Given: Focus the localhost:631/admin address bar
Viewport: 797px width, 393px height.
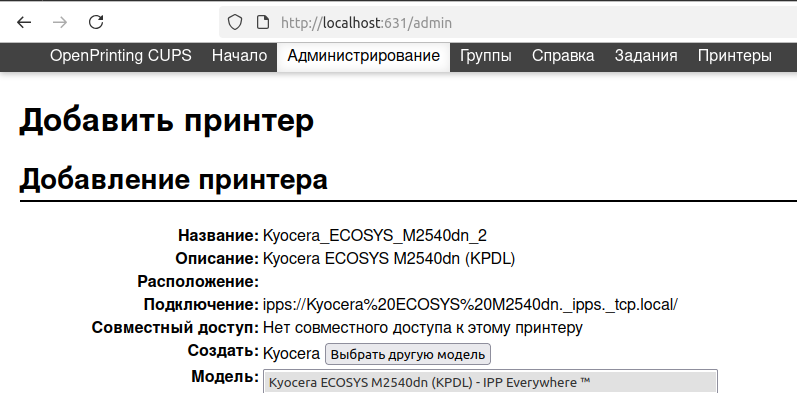Looking at the screenshot, I should click(508, 22).
